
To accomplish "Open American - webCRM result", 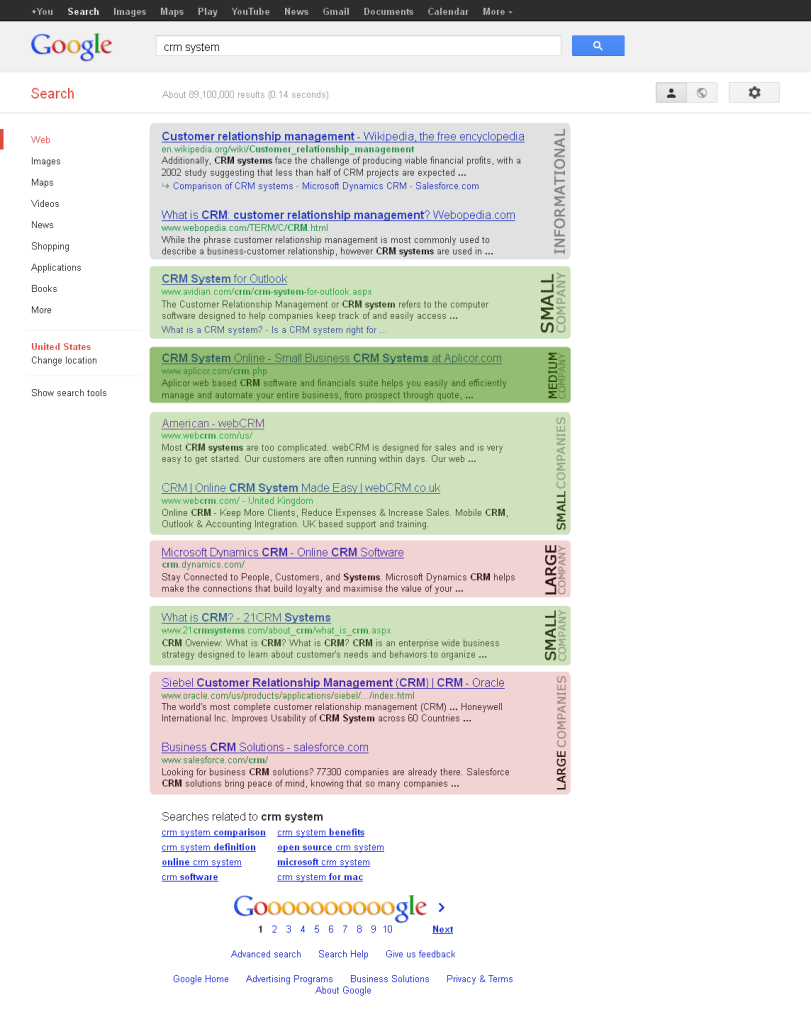I will click(213, 423).
